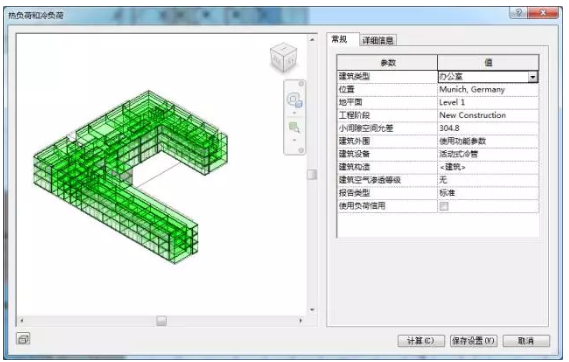The image size is (569, 362).
Task: Switch to the 详细信息 tab
Action: (378, 40)
